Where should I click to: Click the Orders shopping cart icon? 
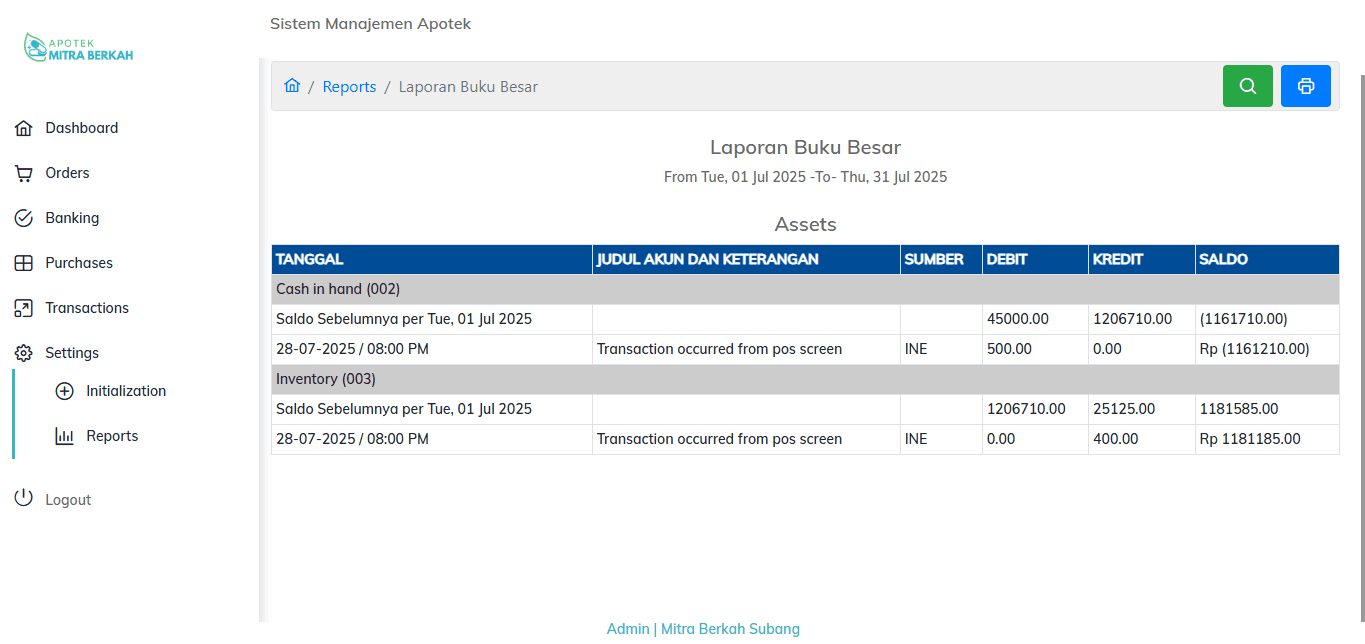(x=24, y=173)
